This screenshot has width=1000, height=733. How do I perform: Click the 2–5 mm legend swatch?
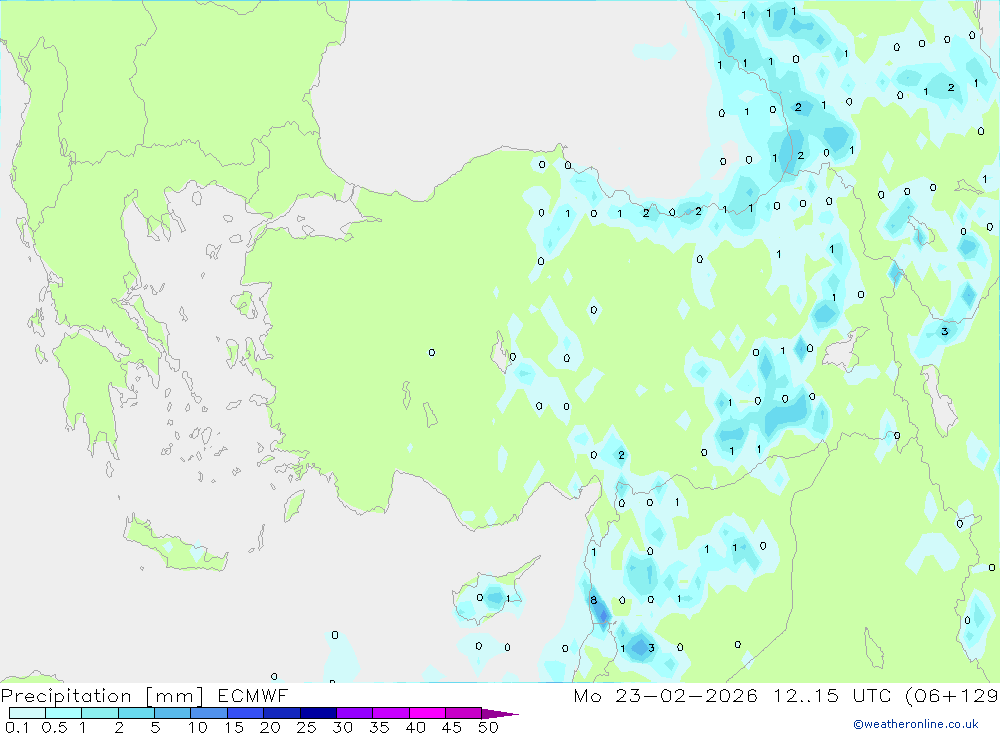point(136,713)
